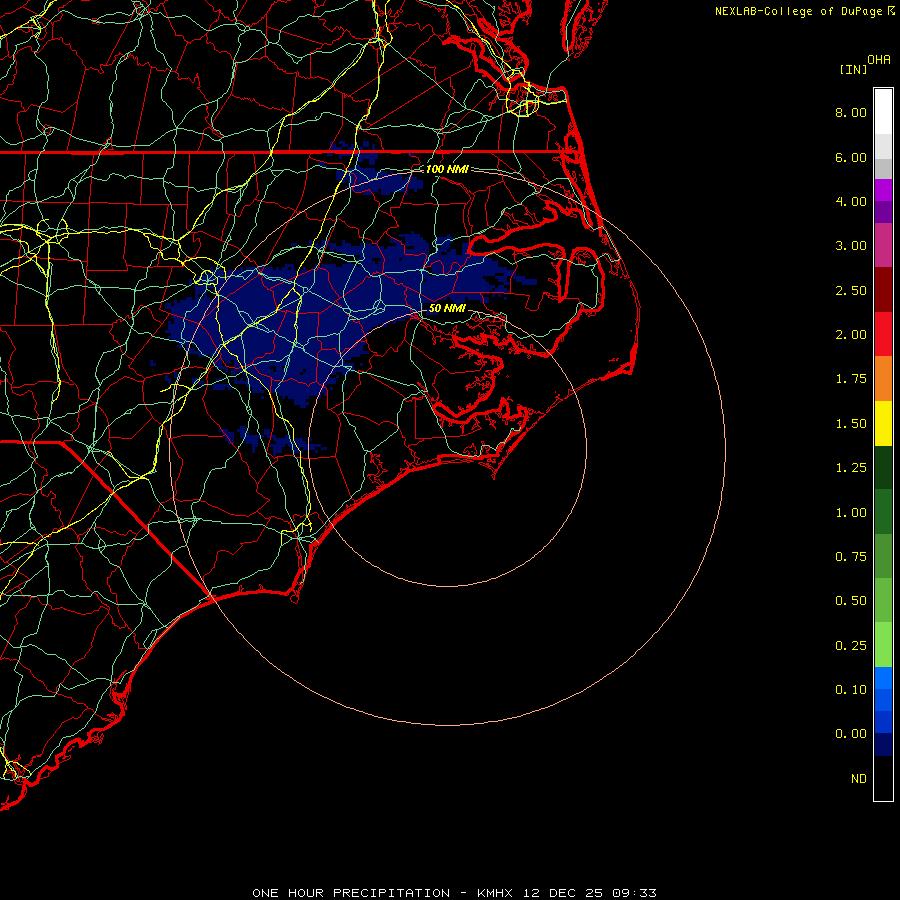Click the ONE HOUR PRECIPITATION title text
This screenshot has width=900, height=900.
(x=351, y=893)
